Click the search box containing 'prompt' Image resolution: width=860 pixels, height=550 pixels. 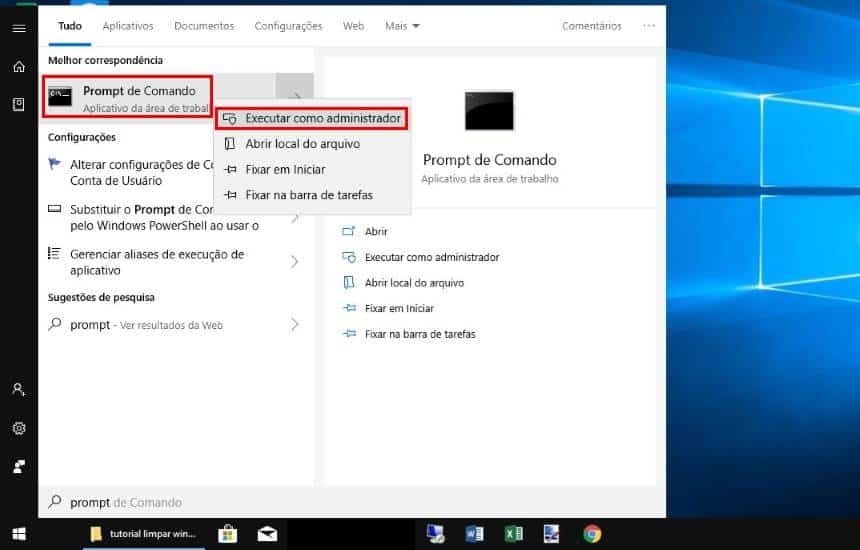click(x=351, y=502)
